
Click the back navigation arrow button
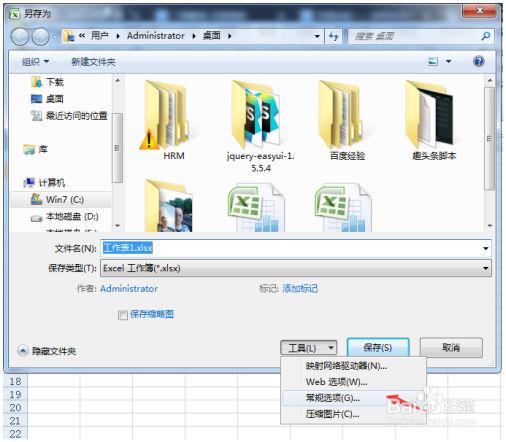pyautogui.click(x=20, y=36)
